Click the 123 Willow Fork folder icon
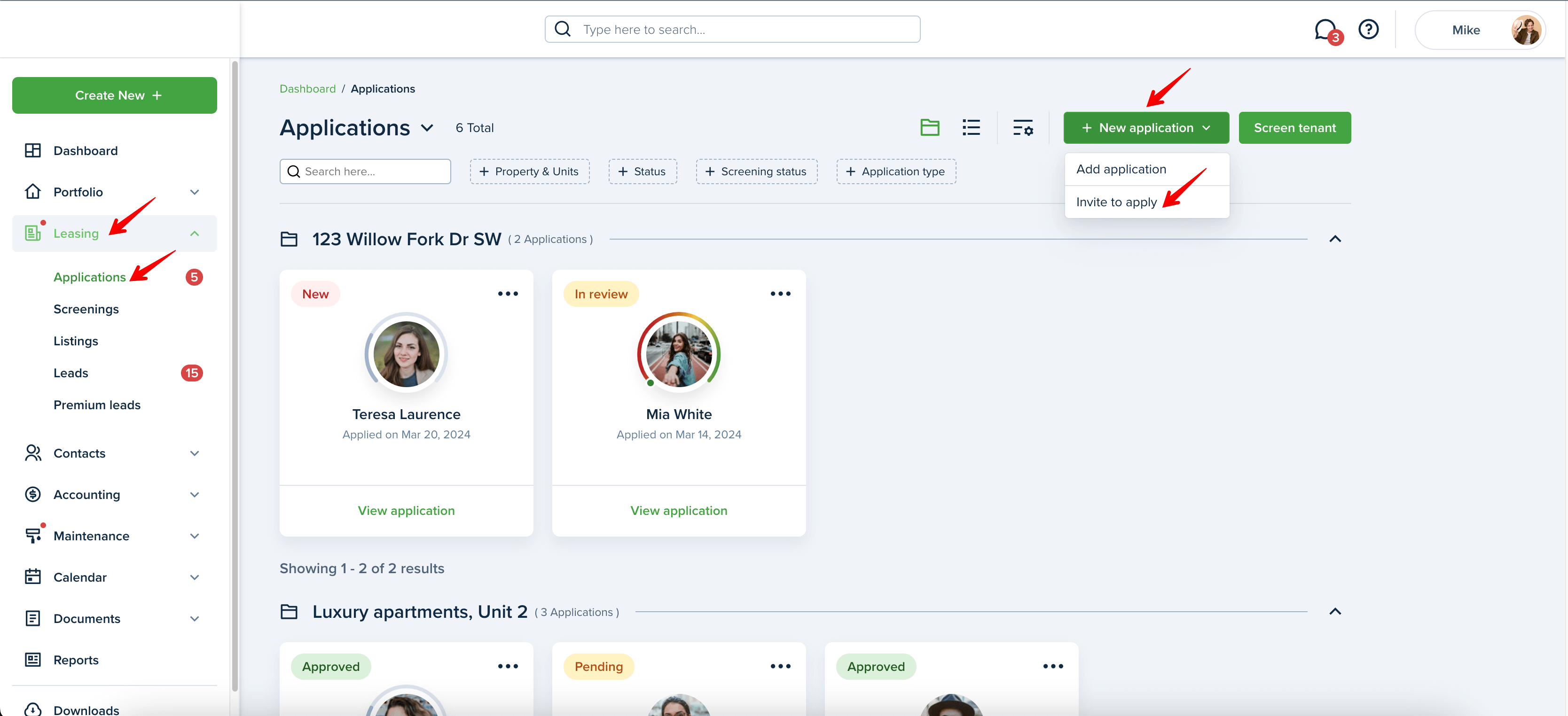This screenshot has width=1568, height=716. click(289, 239)
